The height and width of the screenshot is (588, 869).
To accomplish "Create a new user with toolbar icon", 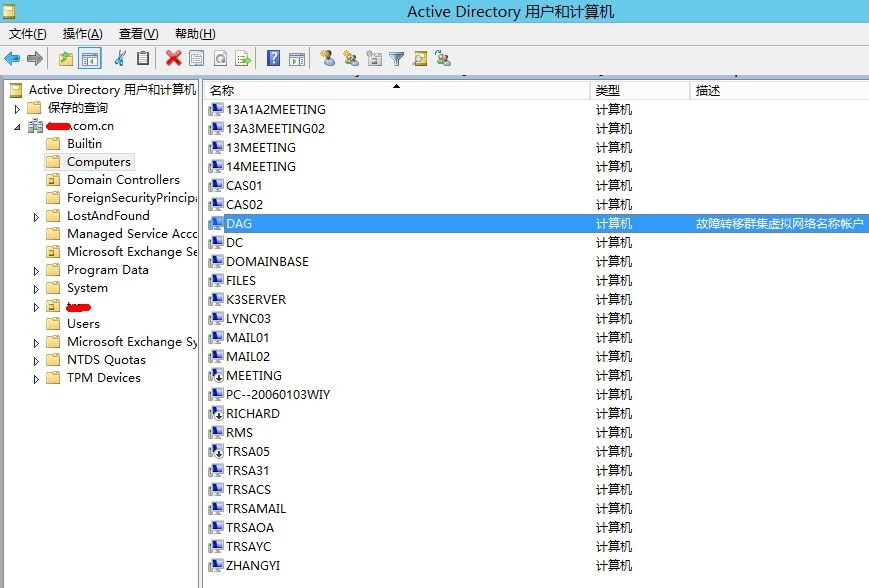I will pos(328,58).
